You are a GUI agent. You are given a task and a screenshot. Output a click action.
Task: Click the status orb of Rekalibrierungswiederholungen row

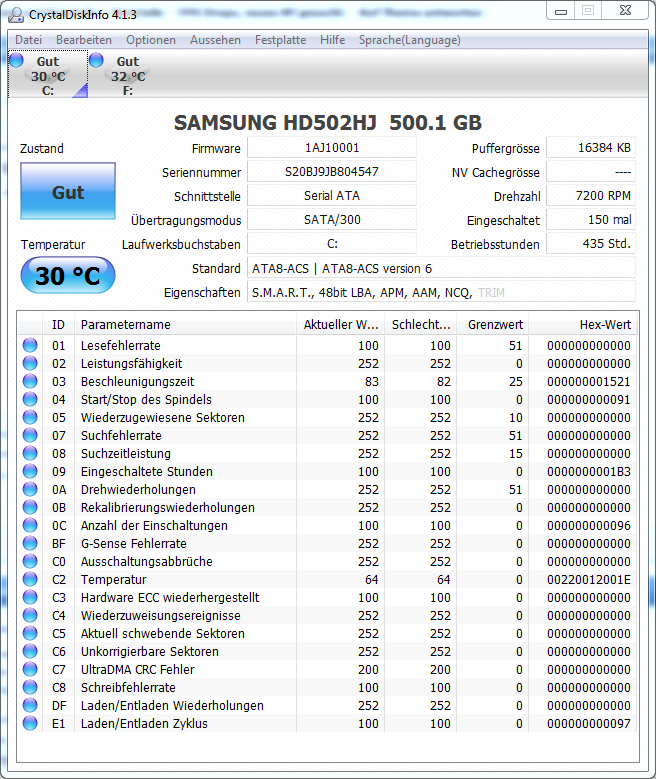point(30,507)
